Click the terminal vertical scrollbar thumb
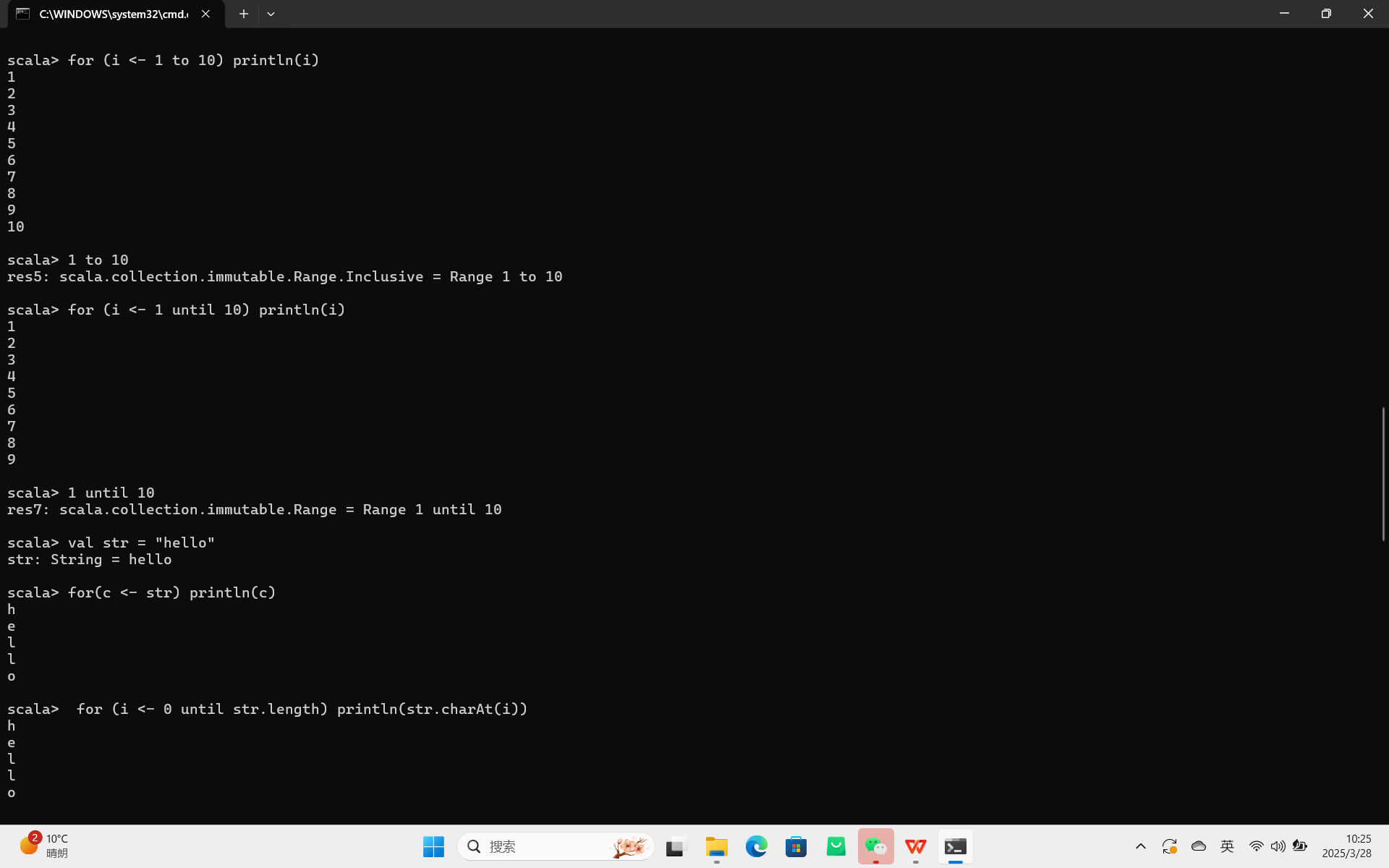 1382,474
